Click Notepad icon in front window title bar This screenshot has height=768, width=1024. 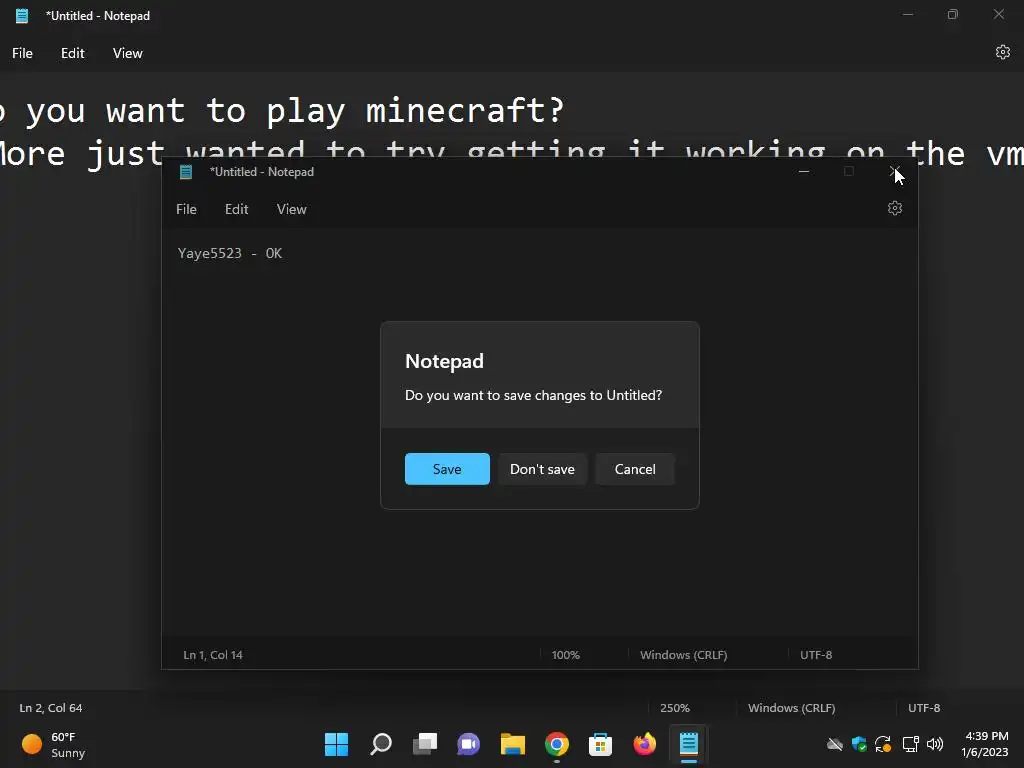click(x=186, y=172)
